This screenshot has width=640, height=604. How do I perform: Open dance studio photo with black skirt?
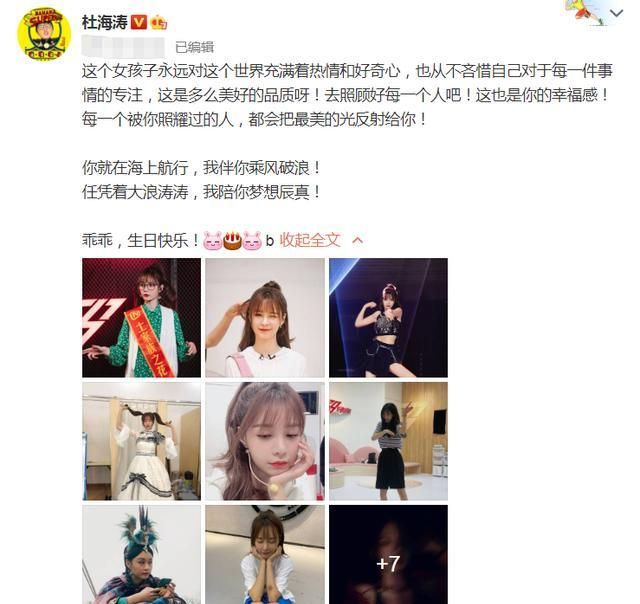(389, 441)
